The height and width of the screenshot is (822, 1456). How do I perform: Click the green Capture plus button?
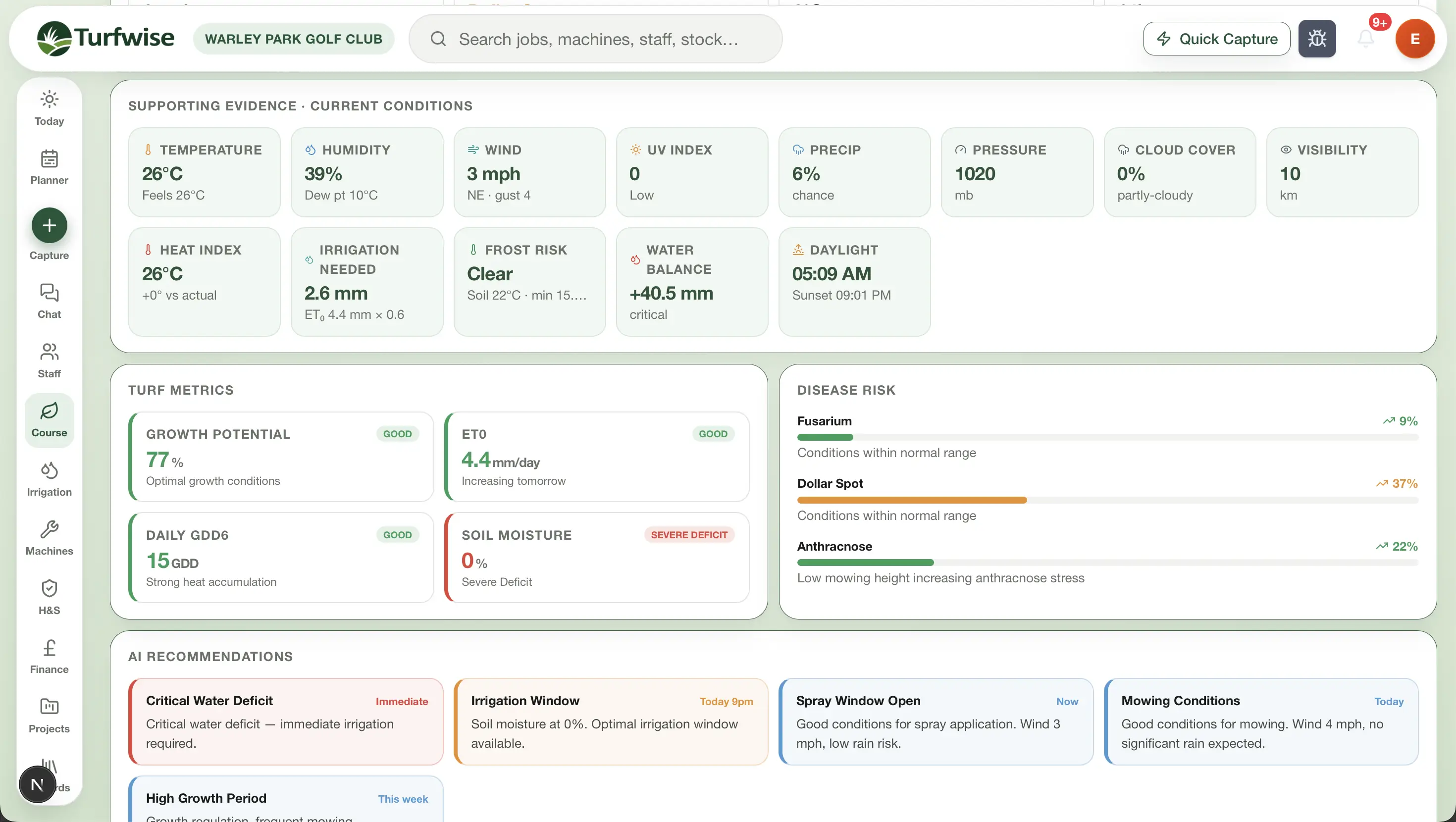tap(49, 226)
